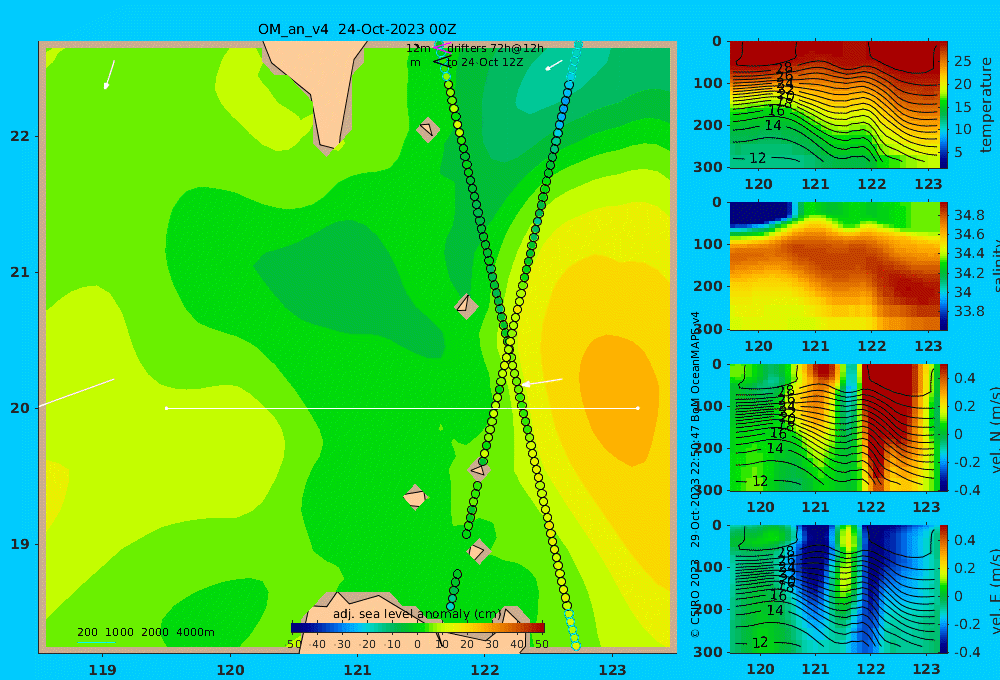Image resolution: width=1000 pixels, height=680 pixels.
Task: Click the '33.8' tick on salinity colorbar
Action: [x=969, y=311]
